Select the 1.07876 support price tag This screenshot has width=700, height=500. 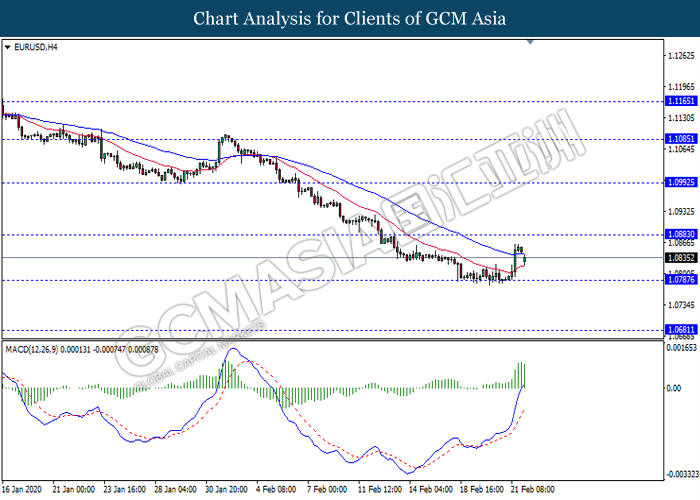point(681,280)
